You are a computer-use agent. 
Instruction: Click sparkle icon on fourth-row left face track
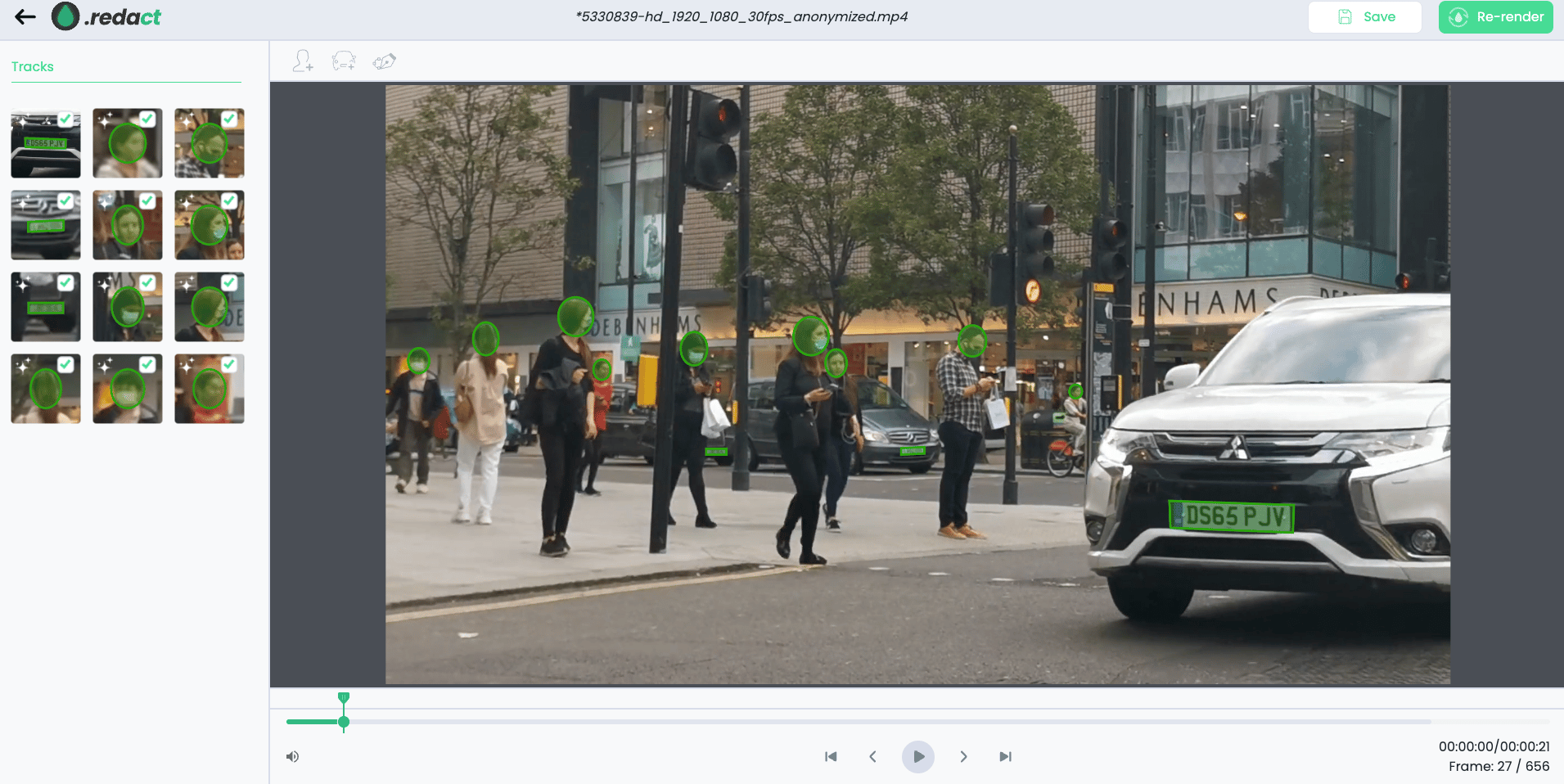(22, 366)
